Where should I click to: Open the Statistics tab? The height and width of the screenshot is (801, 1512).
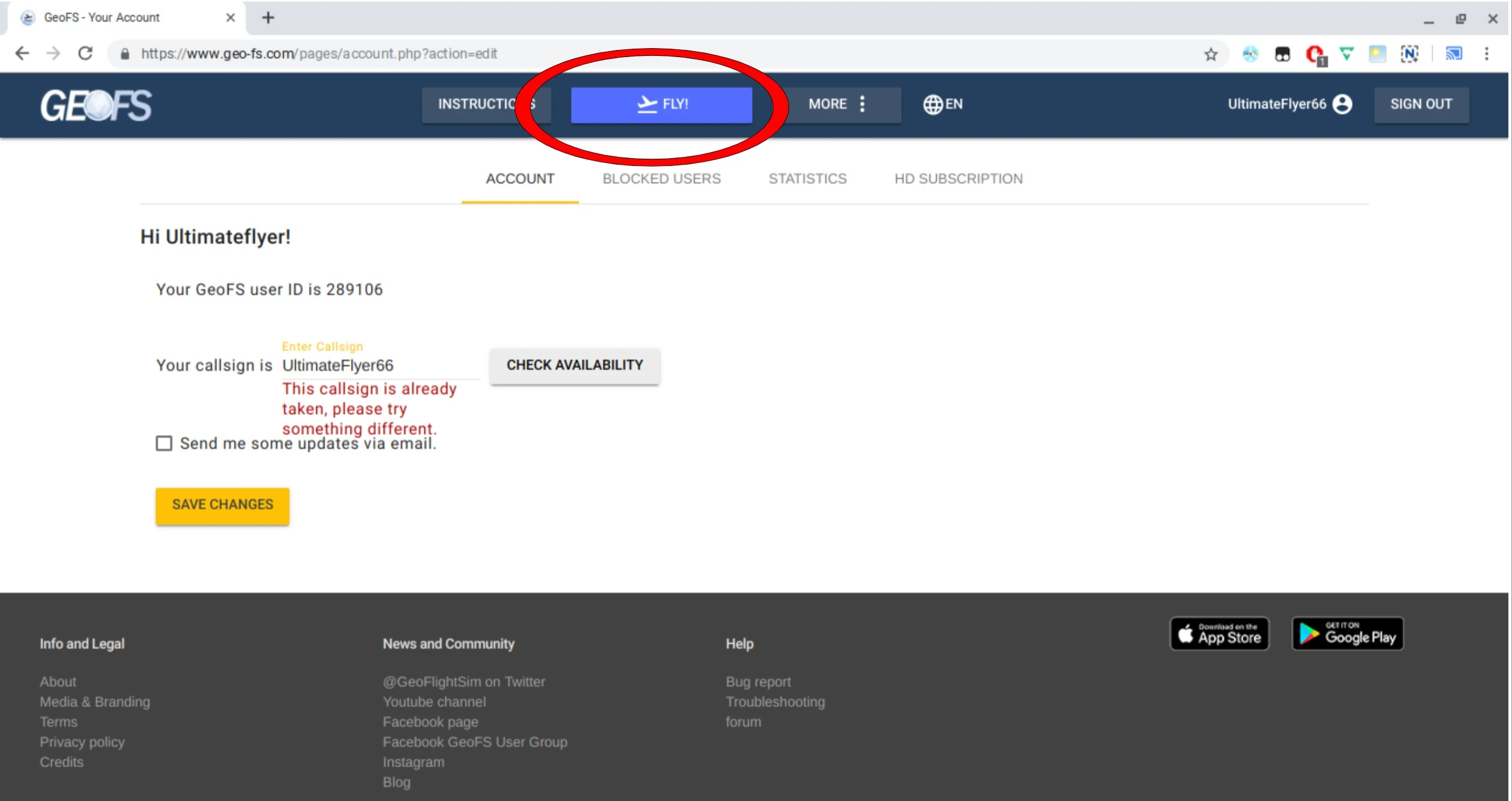(807, 179)
